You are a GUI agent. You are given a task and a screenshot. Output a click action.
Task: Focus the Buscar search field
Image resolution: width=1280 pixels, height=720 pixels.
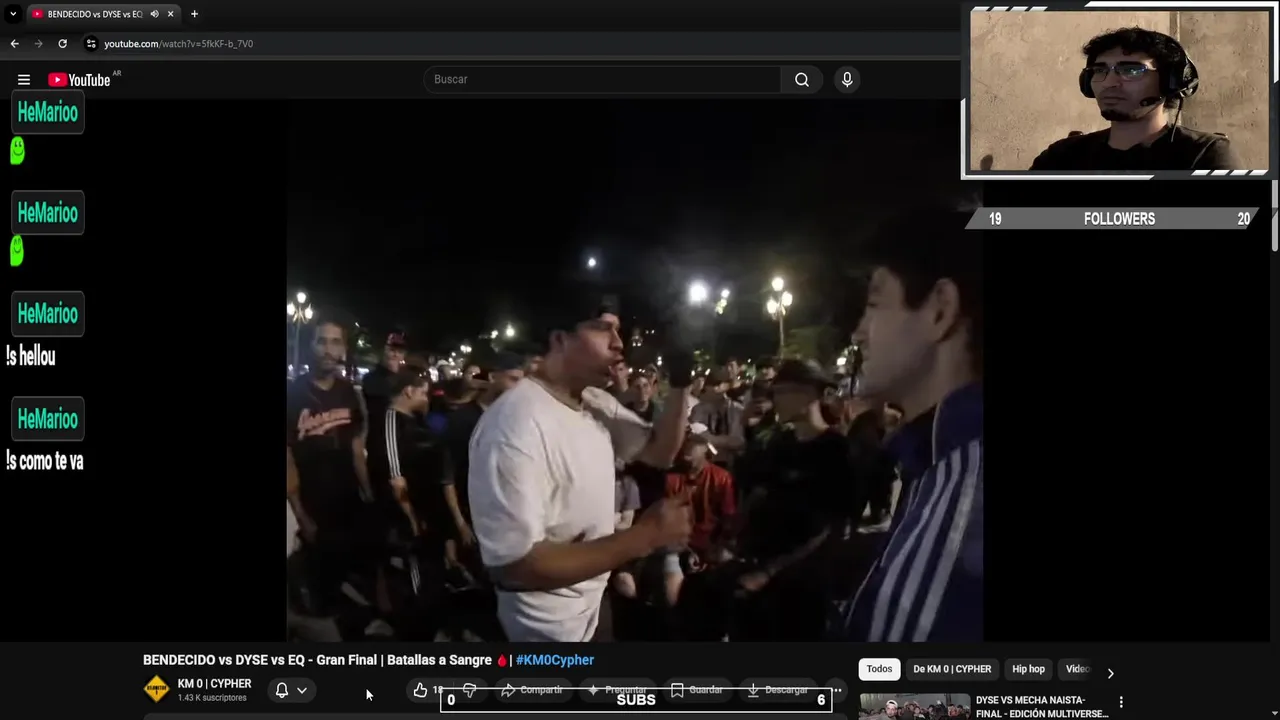tap(602, 80)
